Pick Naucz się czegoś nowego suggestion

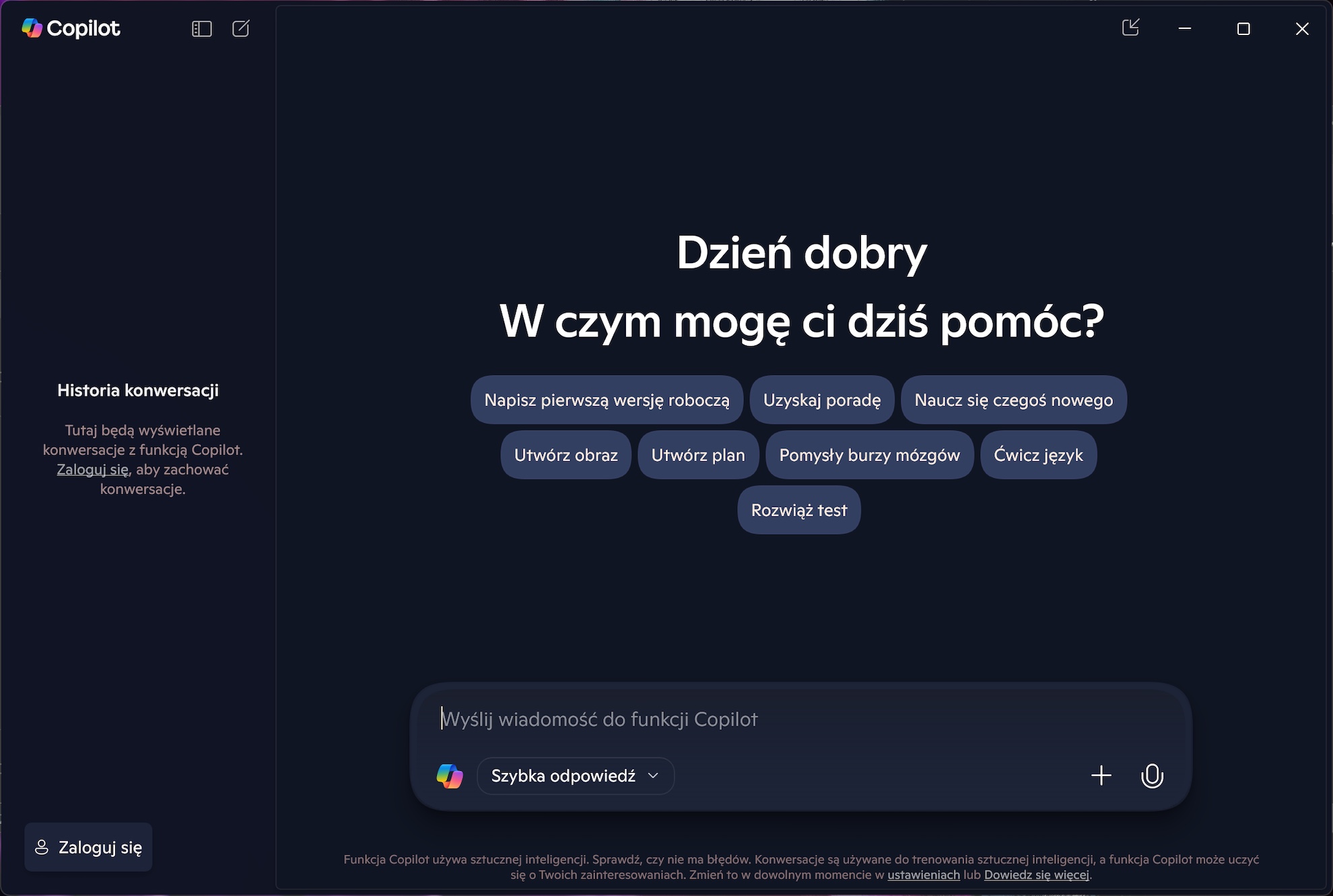[x=1014, y=400]
